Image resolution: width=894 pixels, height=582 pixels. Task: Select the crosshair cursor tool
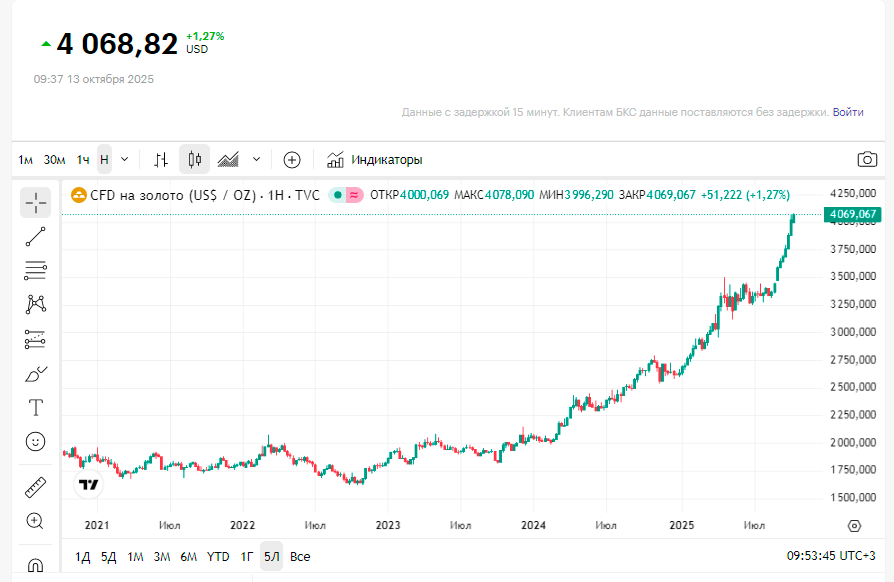(x=36, y=203)
